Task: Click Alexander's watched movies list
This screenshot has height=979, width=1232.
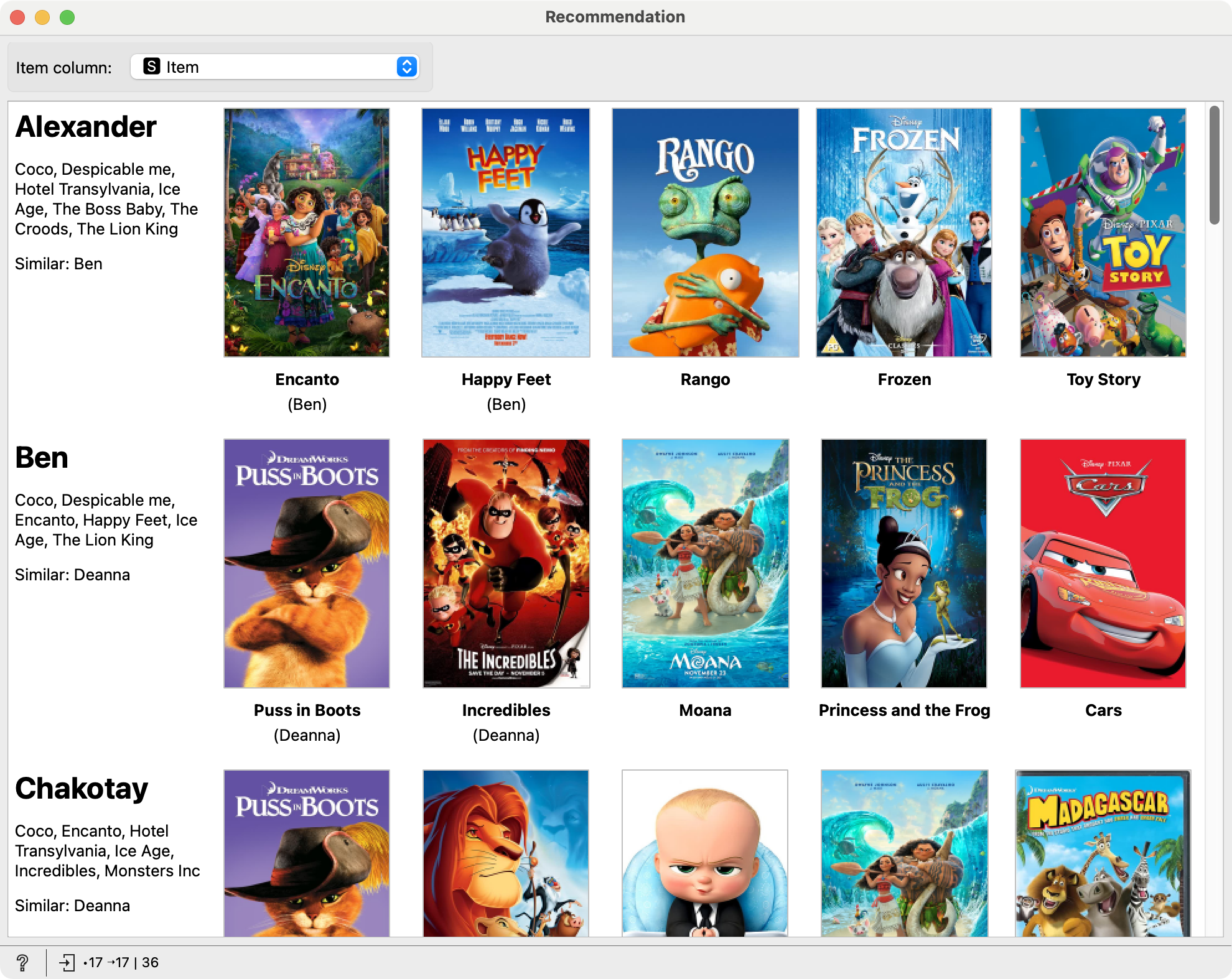Action: click(106, 199)
